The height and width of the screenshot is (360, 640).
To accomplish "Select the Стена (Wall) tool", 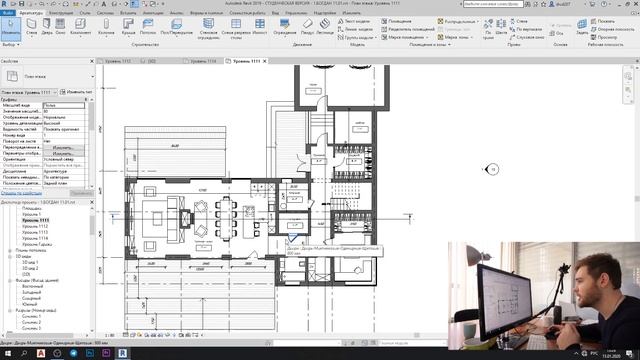I will pos(31,27).
